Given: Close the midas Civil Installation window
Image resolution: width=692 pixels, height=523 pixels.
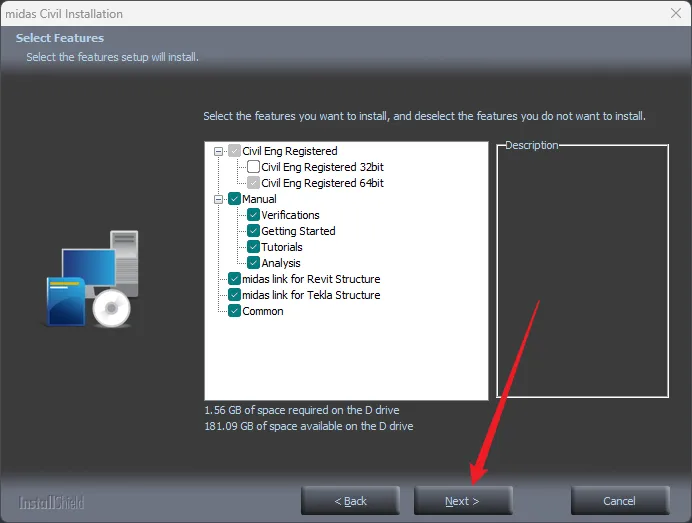Looking at the screenshot, I should [676, 13].
